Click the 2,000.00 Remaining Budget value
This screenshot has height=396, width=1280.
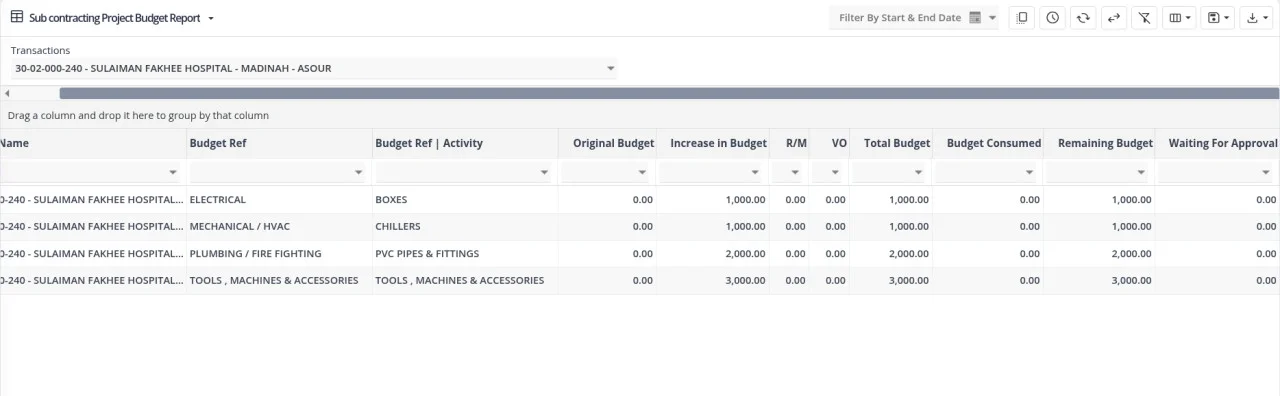click(x=1132, y=254)
